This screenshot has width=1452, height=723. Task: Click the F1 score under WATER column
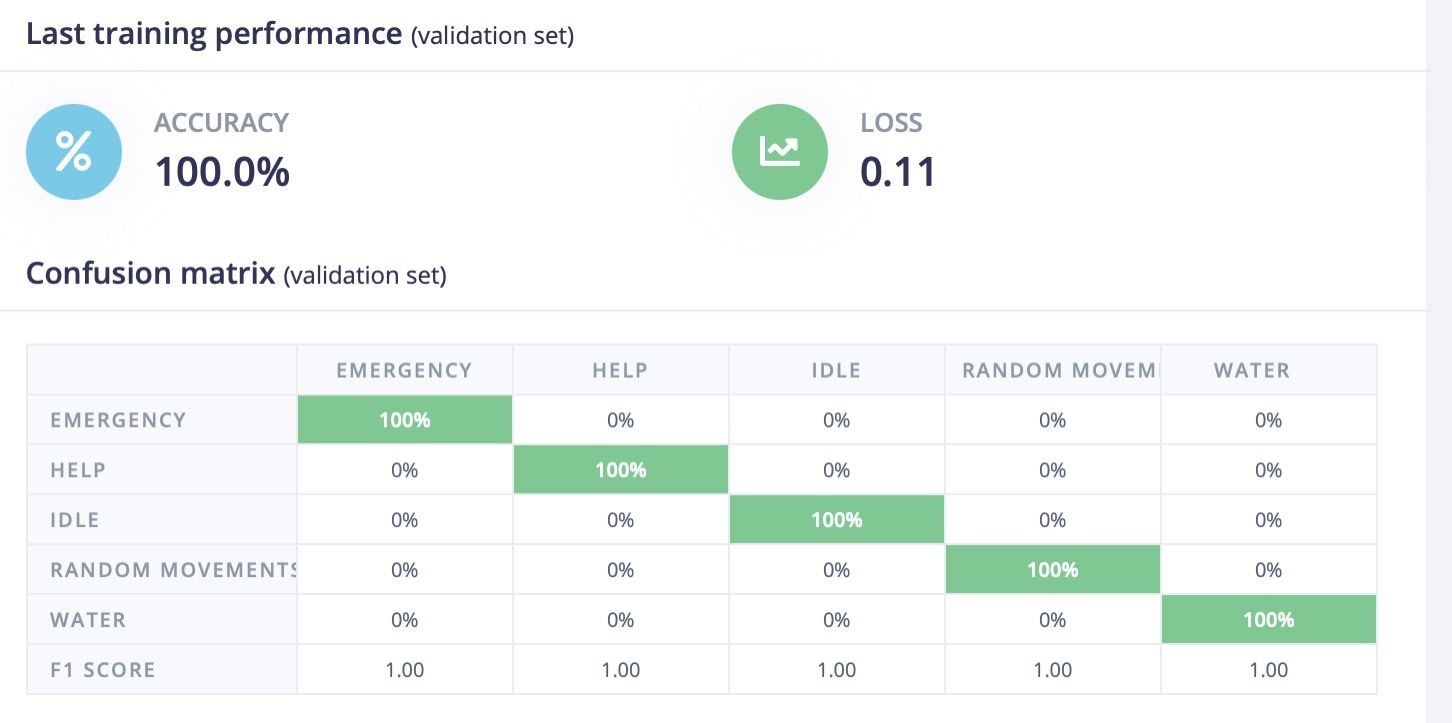tap(1269, 670)
